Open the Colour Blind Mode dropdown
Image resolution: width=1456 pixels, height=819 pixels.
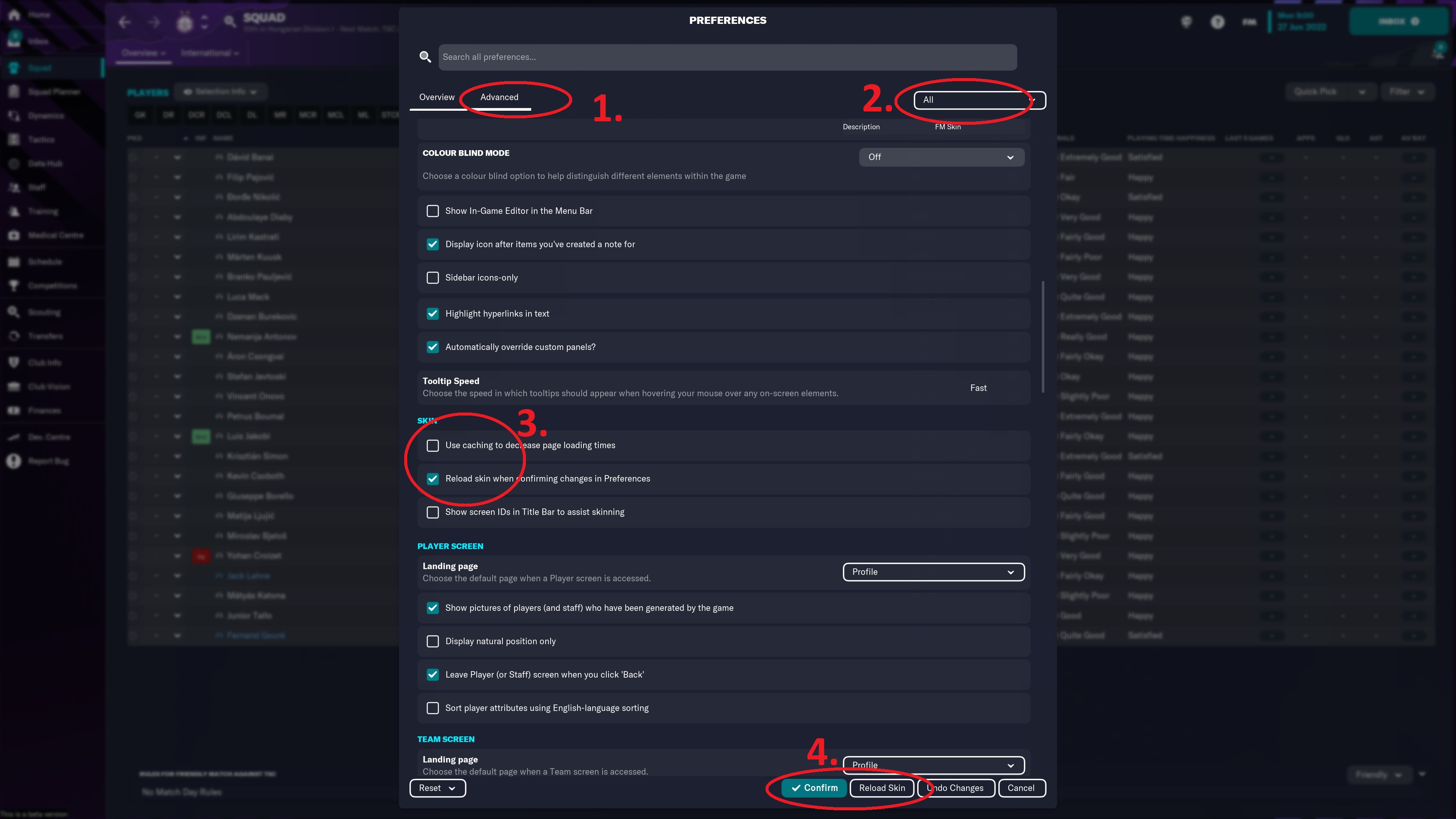pyautogui.click(x=941, y=157)
